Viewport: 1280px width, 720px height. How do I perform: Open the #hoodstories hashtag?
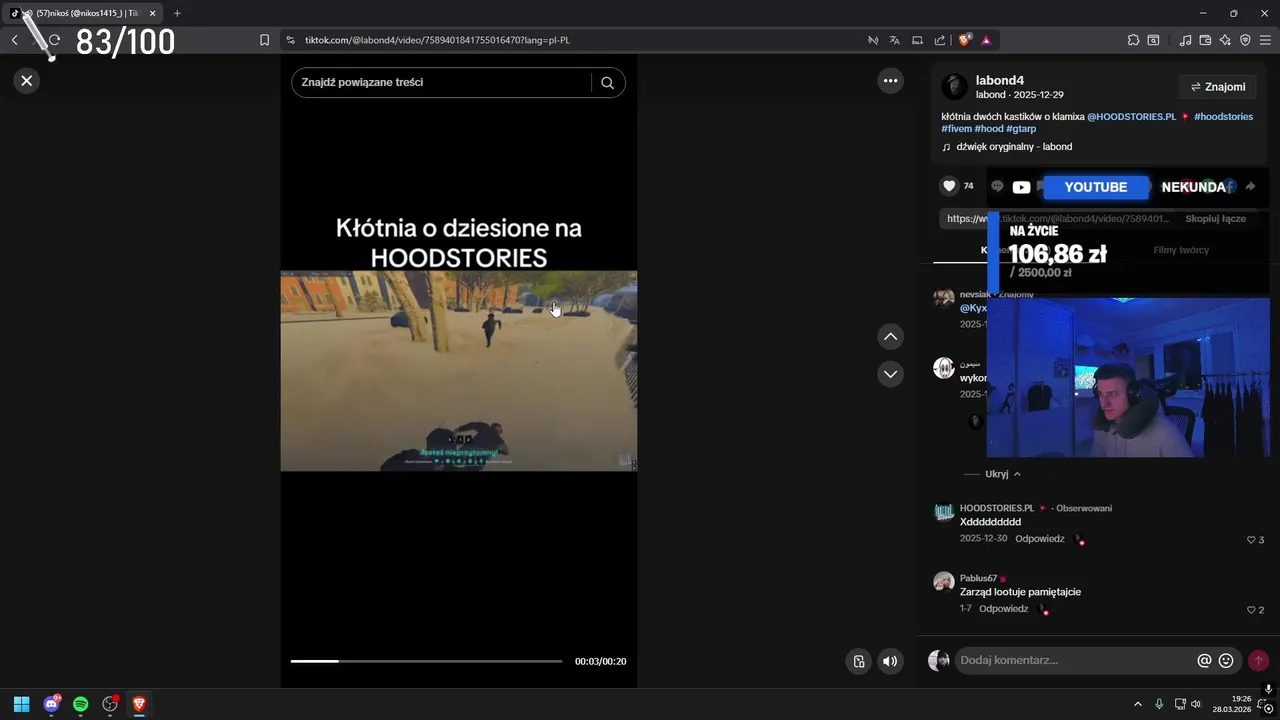(1223, 117)
